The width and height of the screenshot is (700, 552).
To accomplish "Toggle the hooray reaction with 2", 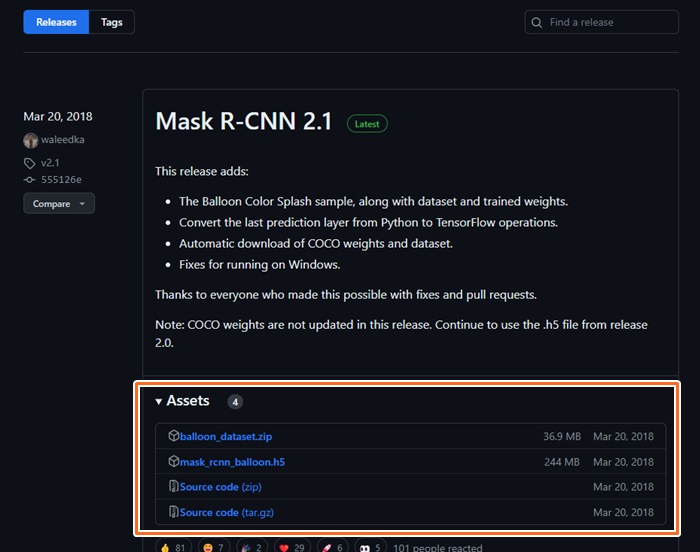I will point(252,547).
